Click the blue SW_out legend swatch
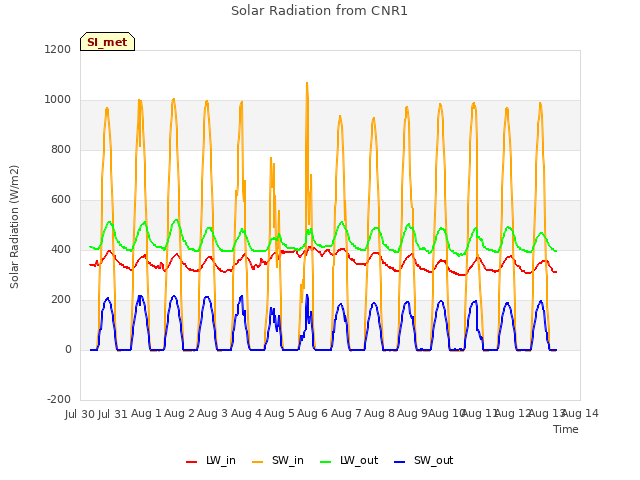The image size is (640, 480). pyautogui.click(x=400, y=462)
